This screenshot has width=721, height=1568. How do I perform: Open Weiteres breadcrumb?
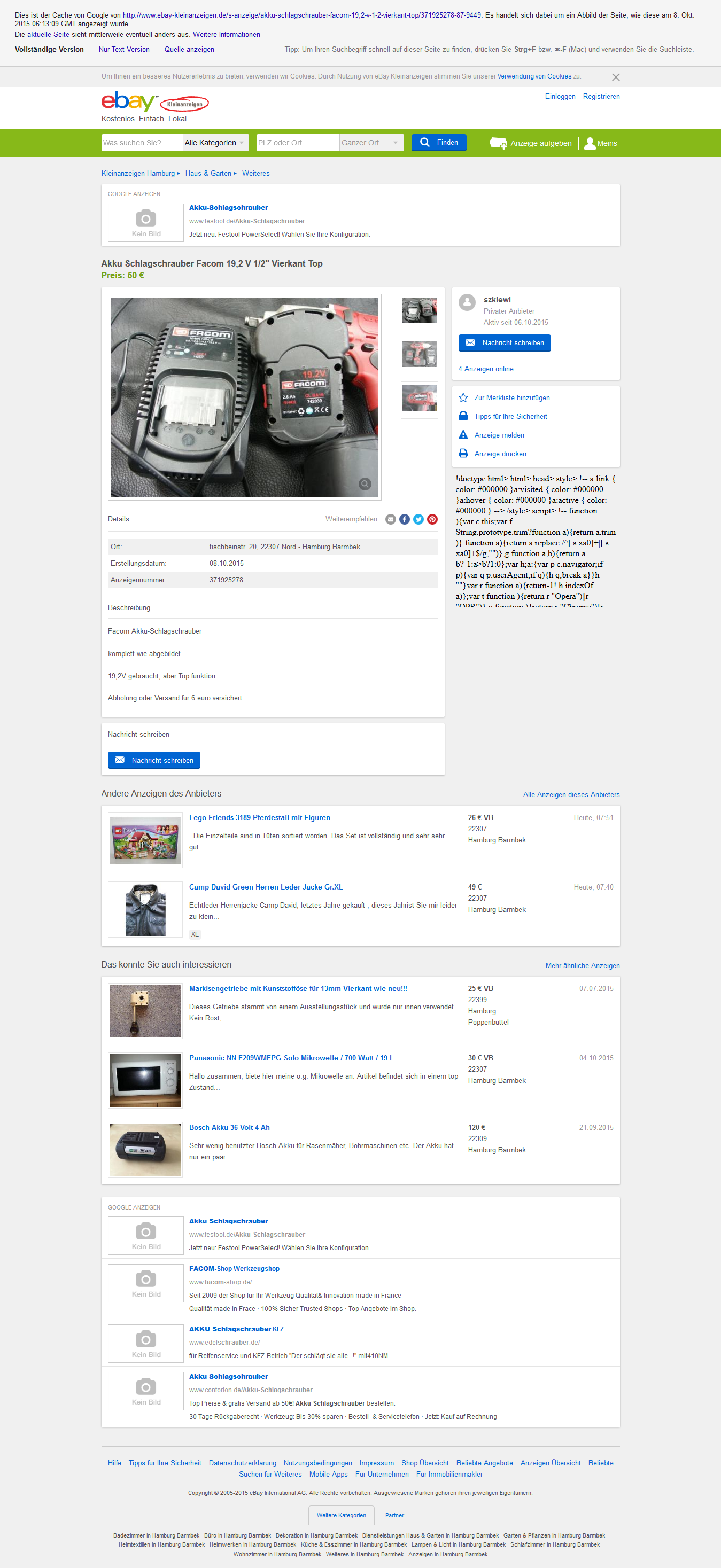[256, 174]
